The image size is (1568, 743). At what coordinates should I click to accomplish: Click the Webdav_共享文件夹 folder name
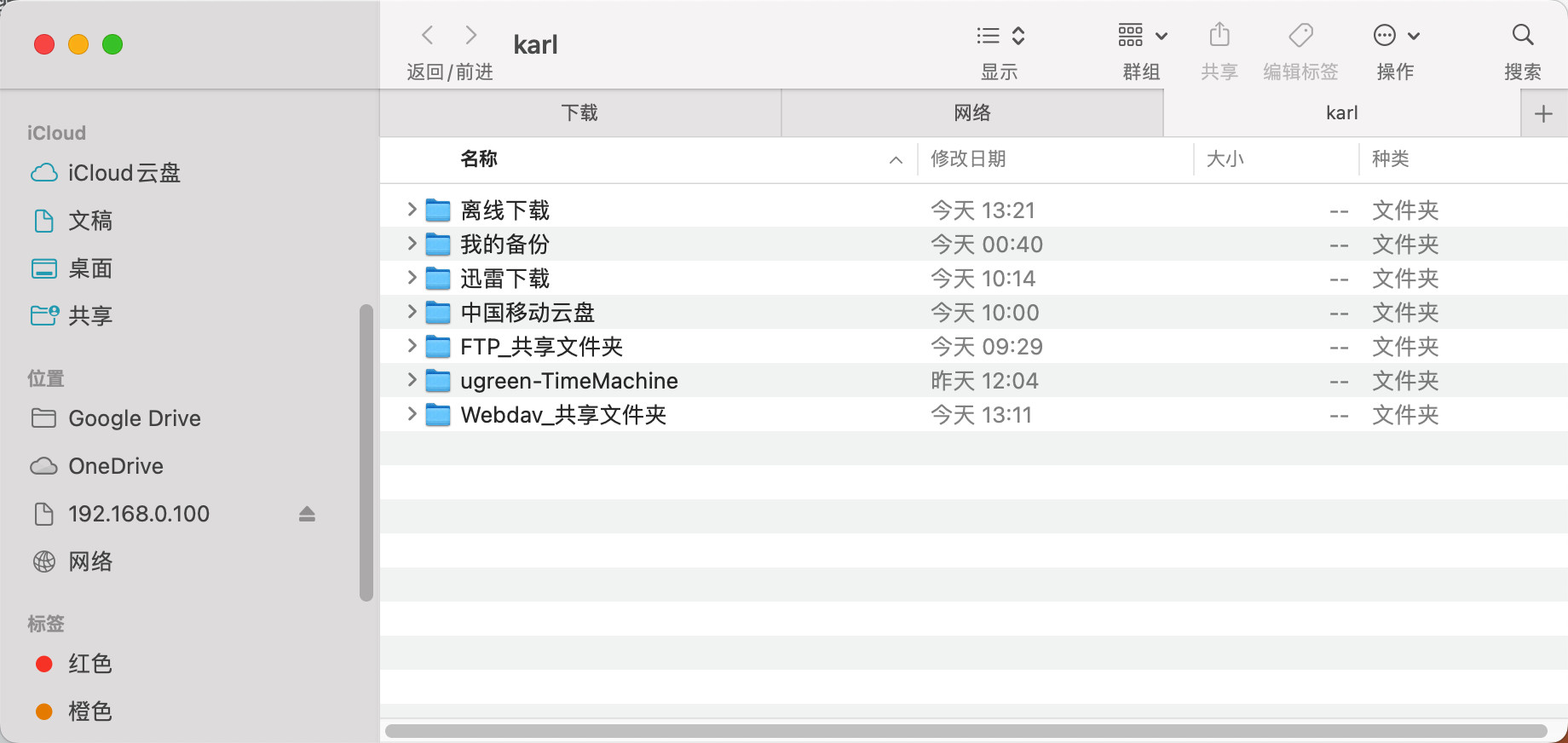point(563,415)
